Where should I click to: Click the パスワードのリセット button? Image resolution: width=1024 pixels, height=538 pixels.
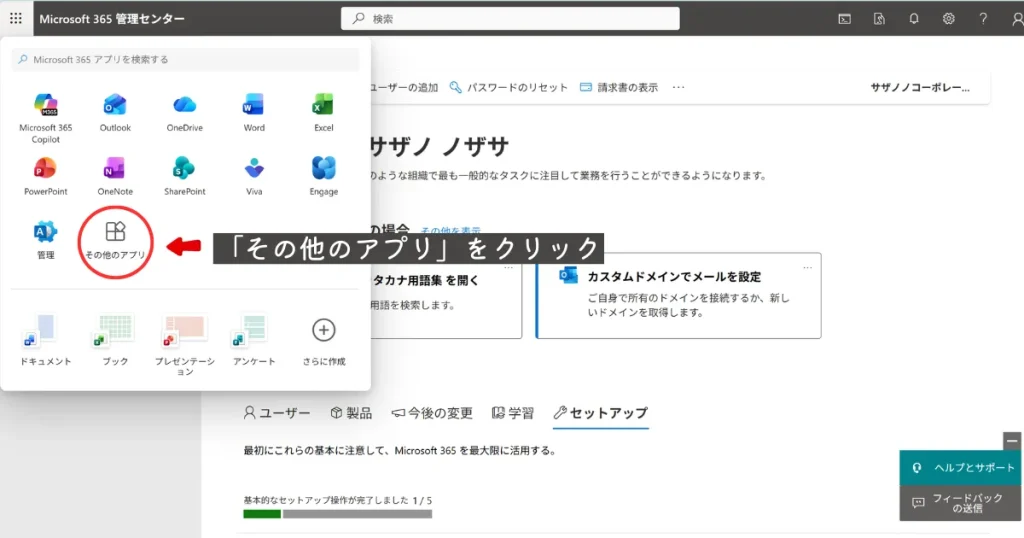(x=509, y=87)
